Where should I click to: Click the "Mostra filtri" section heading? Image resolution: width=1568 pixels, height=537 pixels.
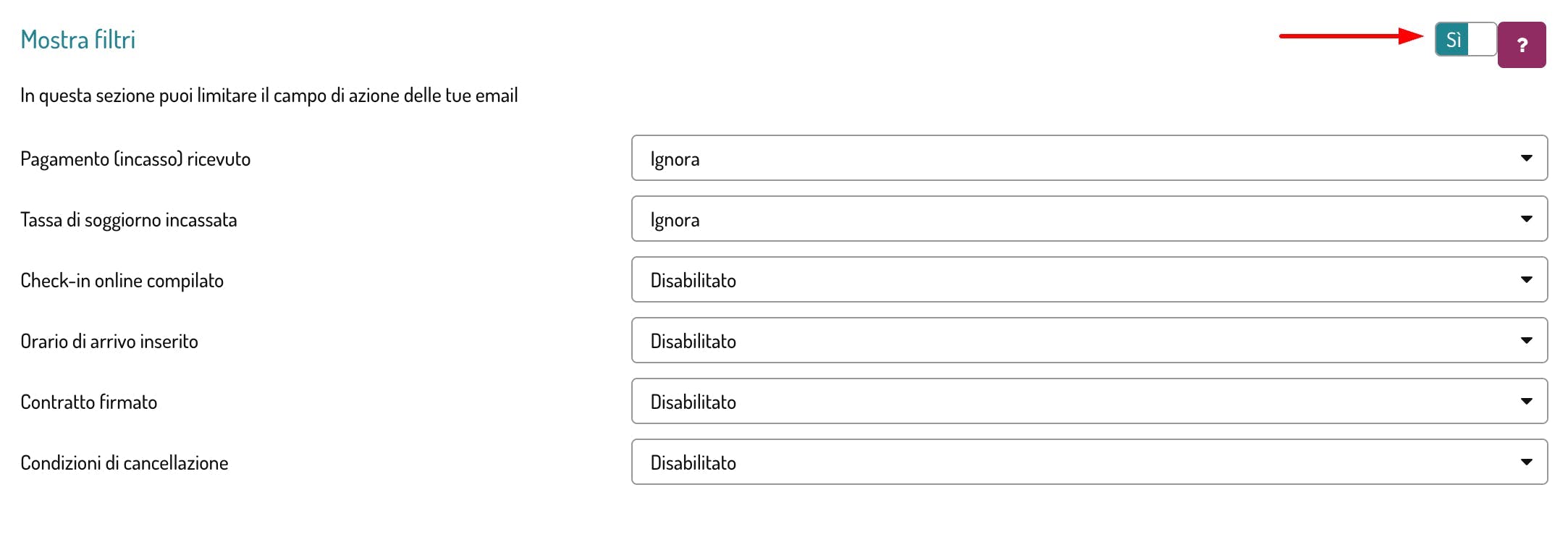[78, 40]
